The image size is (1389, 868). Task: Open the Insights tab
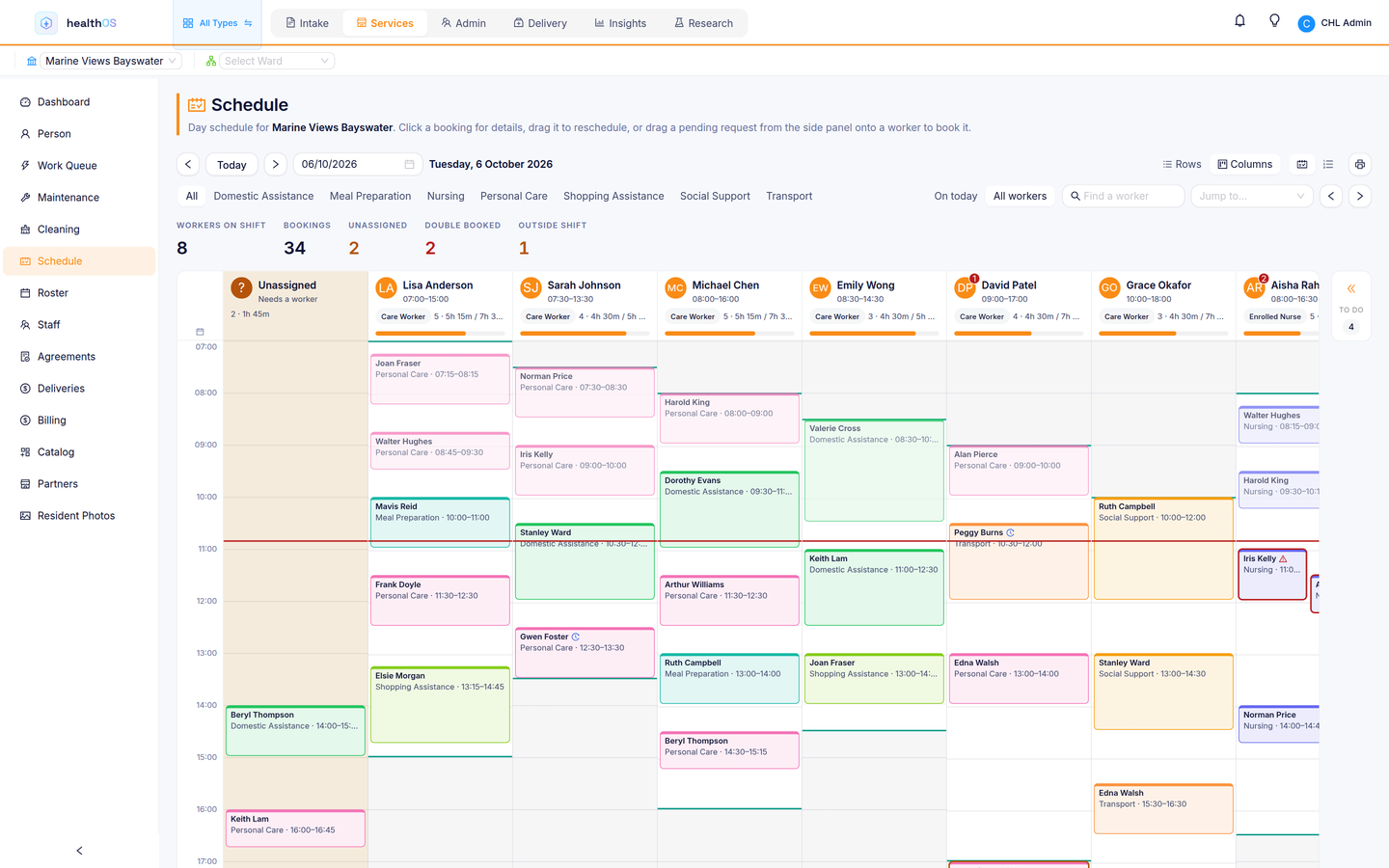[620, 23]
